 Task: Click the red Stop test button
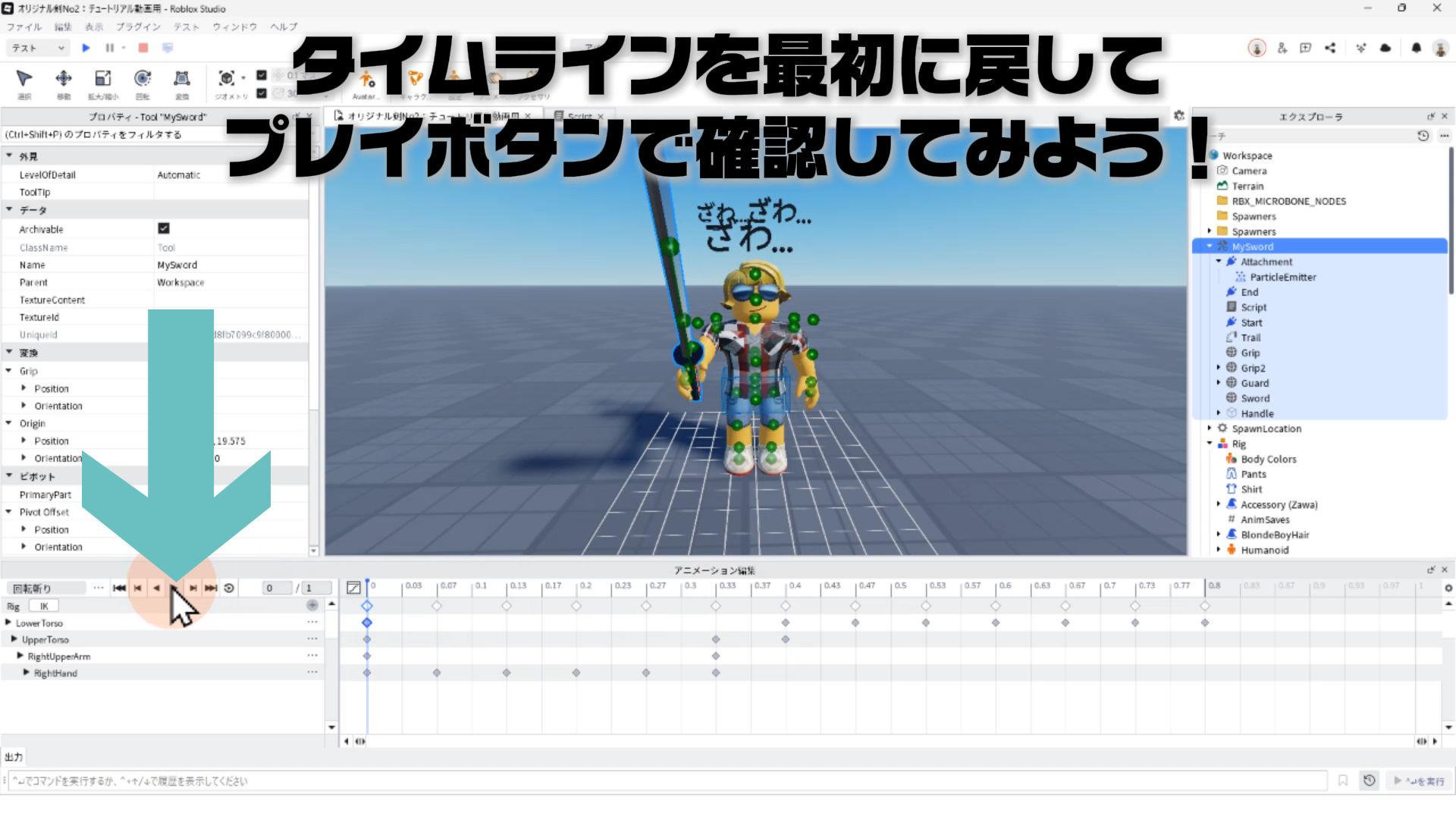click(x=143, y=48)
